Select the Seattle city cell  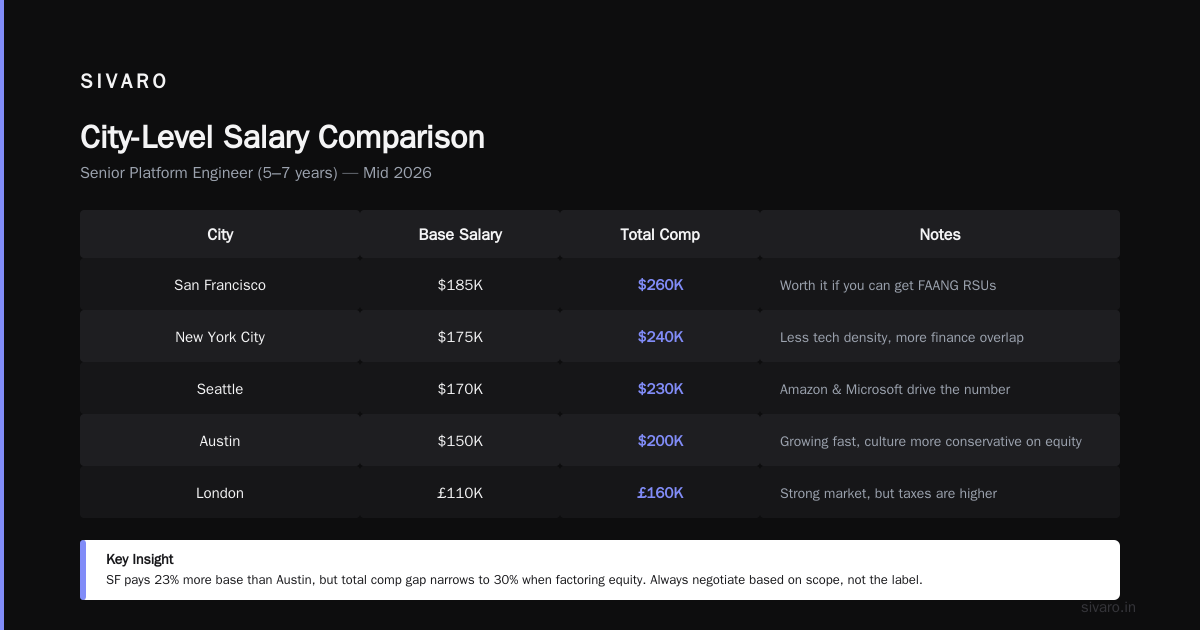(x=220, y=389)
